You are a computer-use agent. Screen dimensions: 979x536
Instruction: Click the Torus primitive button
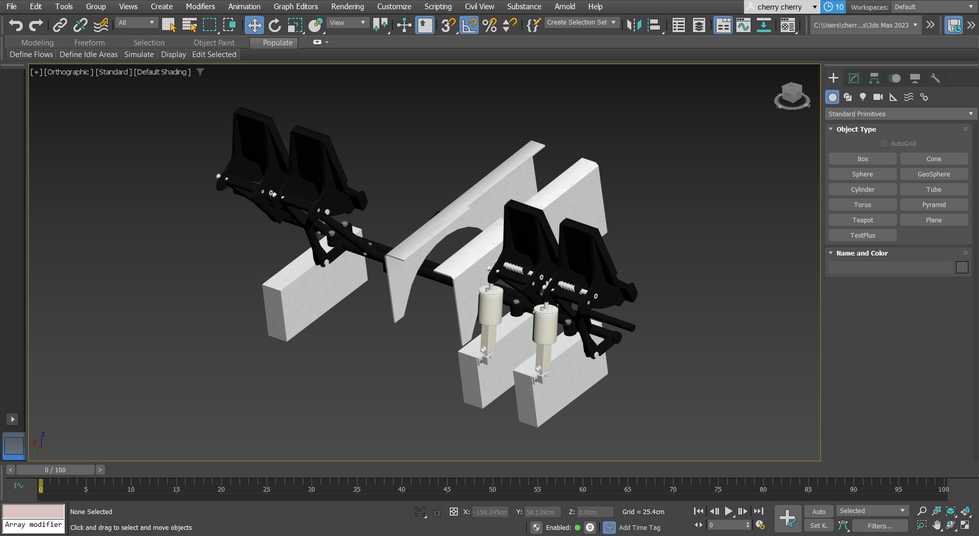click(x=862, y=205)
